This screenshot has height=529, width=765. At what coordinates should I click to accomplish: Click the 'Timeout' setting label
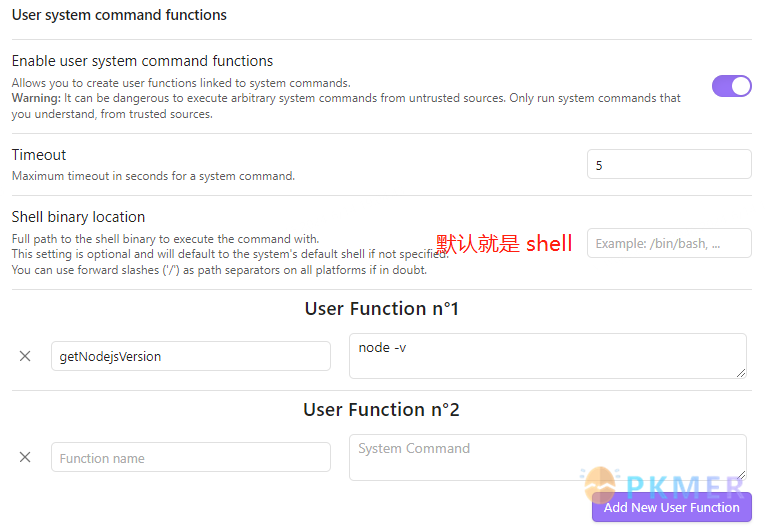pos(39,155)
